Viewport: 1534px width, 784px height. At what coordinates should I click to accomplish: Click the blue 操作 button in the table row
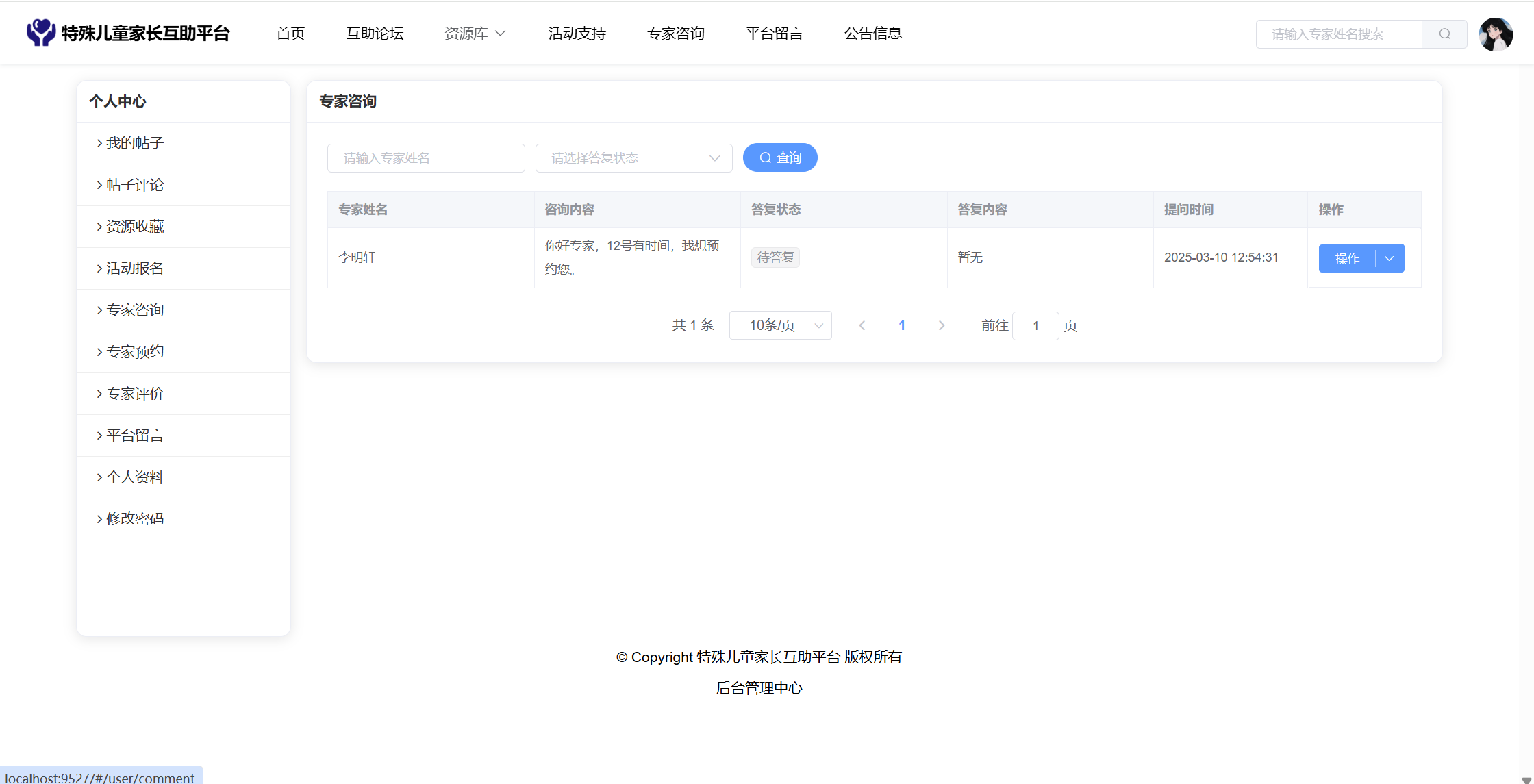coord(1346,259)
